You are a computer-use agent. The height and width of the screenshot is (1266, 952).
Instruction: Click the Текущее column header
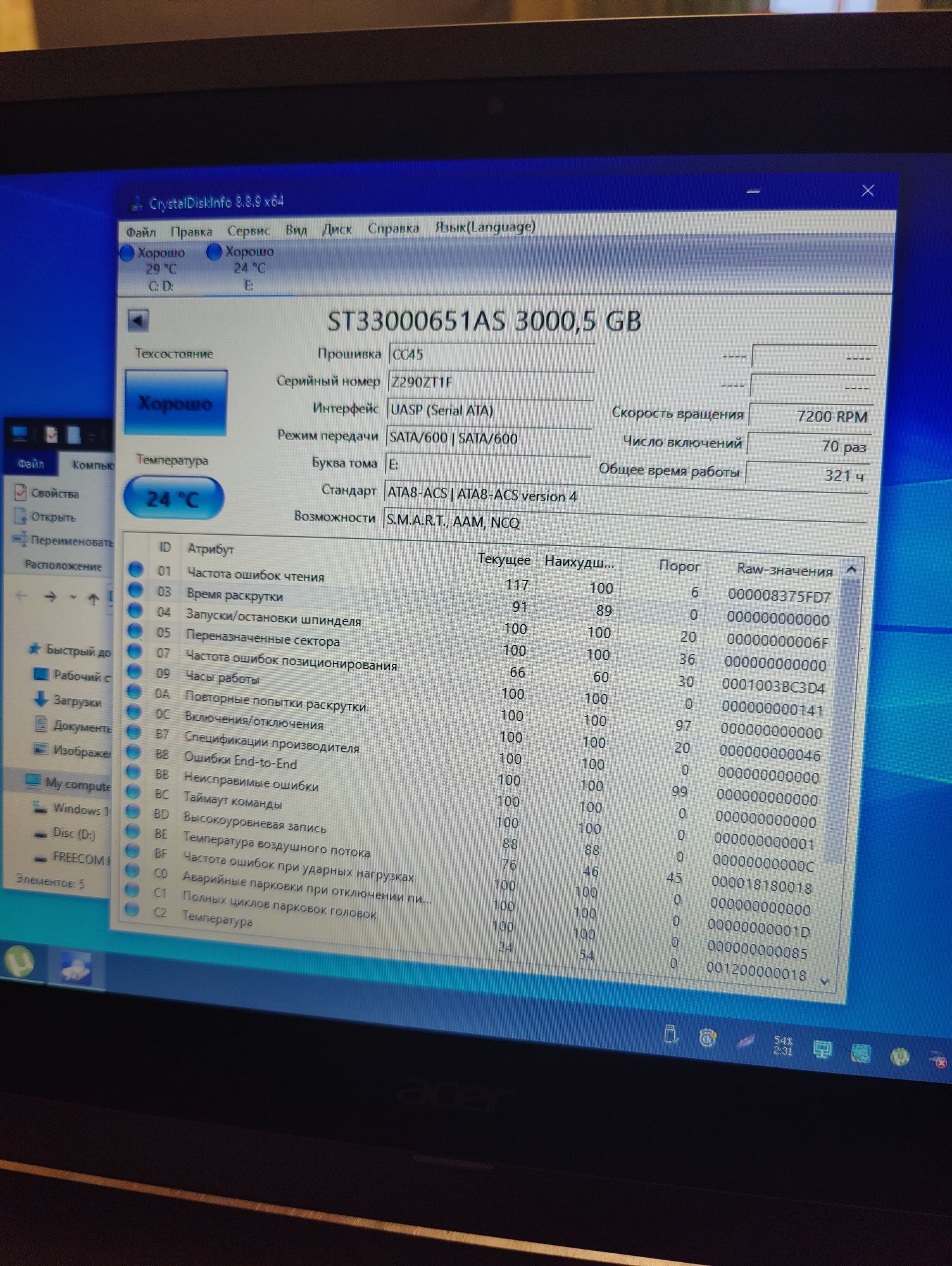504,559
